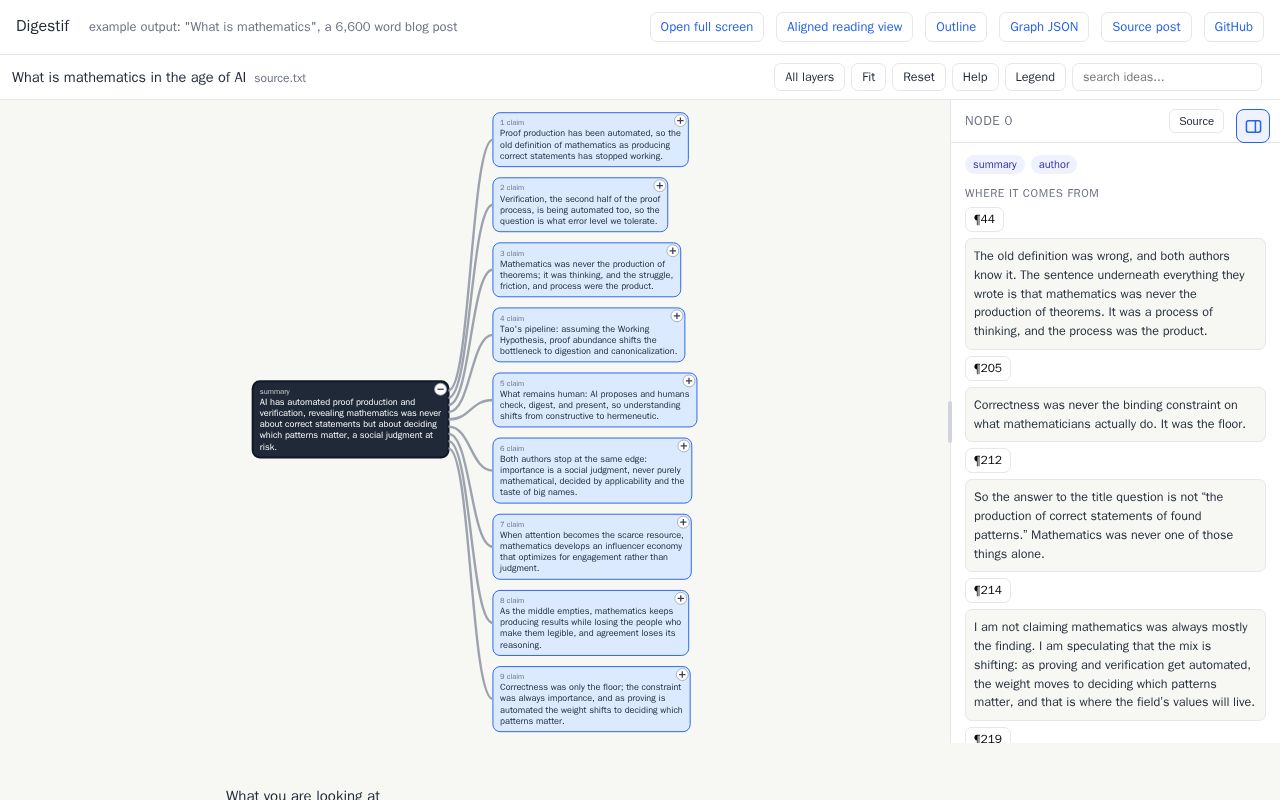Screen dimensions: 1280x800
Task: Collapse the summary root node
Action: pos(440,389)
